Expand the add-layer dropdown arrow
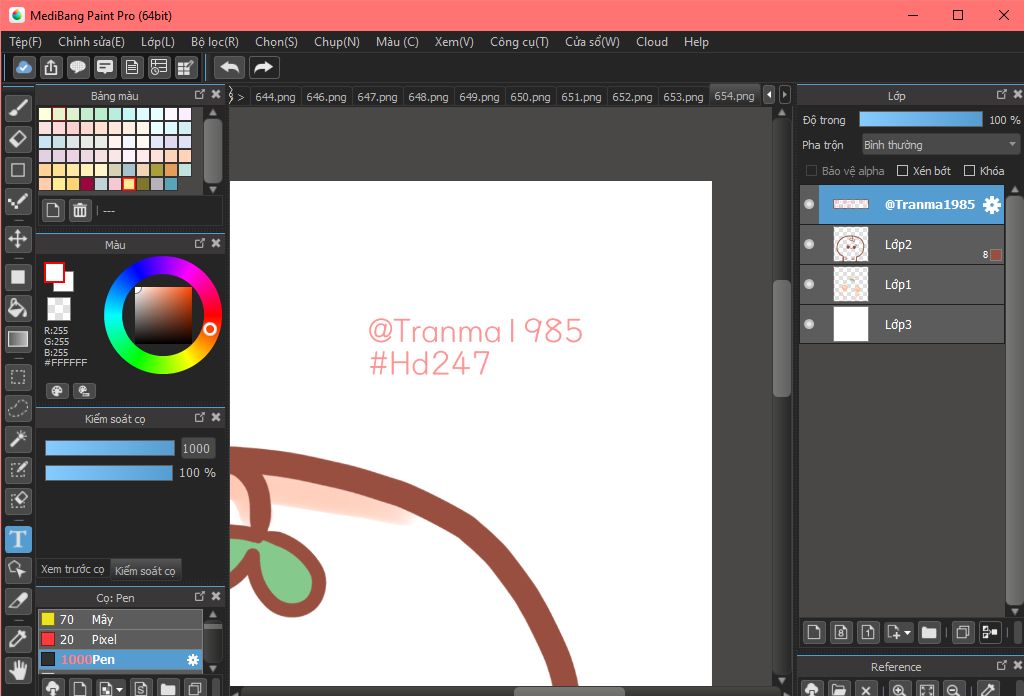Screen dimensions: 1024x696 [907, 633]
